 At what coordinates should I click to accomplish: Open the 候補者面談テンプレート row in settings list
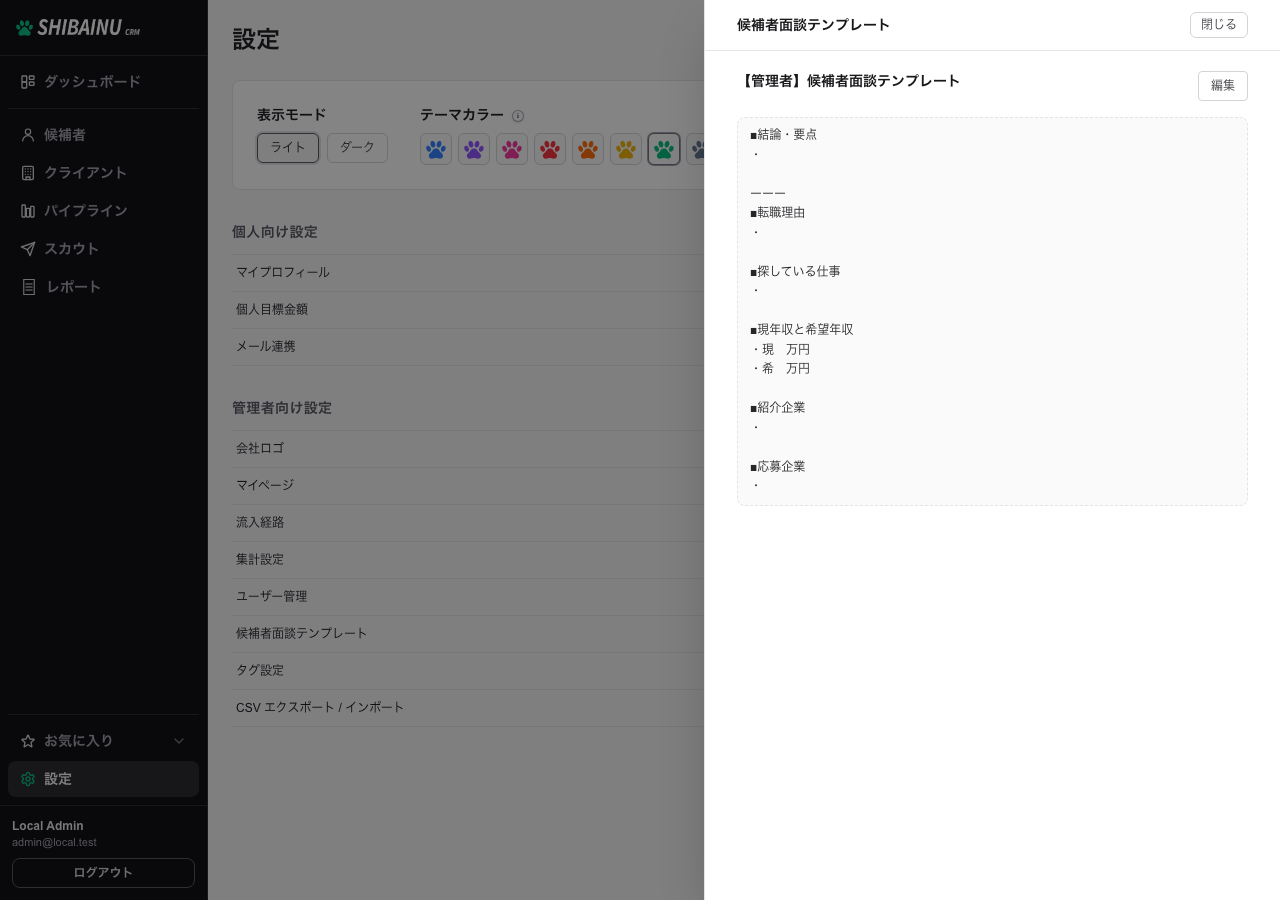click(x=468, y=634)
